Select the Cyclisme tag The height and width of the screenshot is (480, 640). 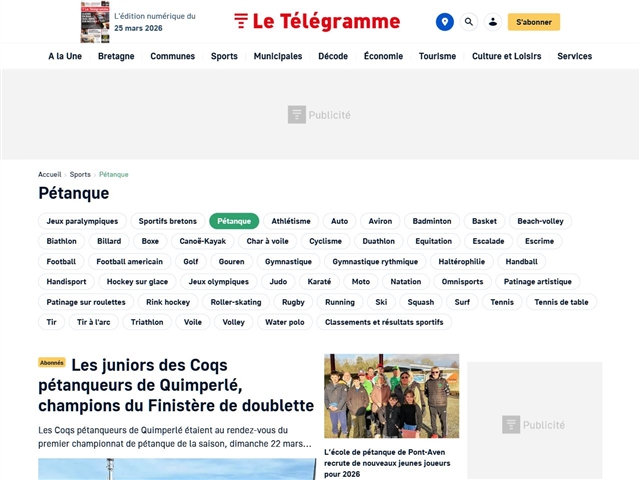[x=325, y=241]
